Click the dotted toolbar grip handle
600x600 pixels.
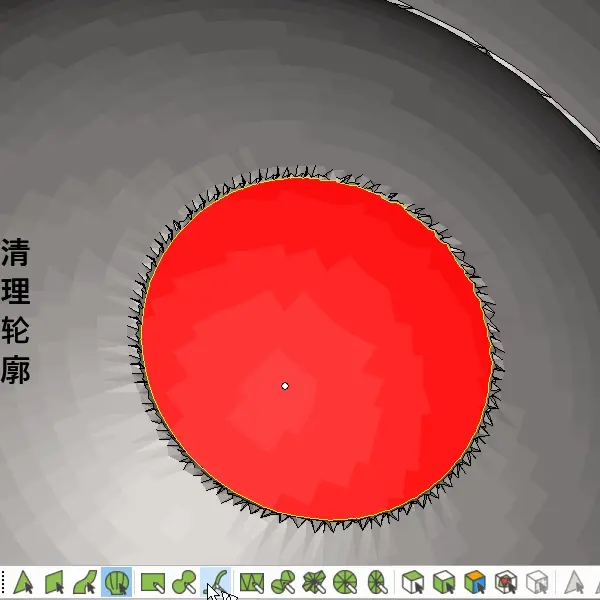tap(3, 582)
